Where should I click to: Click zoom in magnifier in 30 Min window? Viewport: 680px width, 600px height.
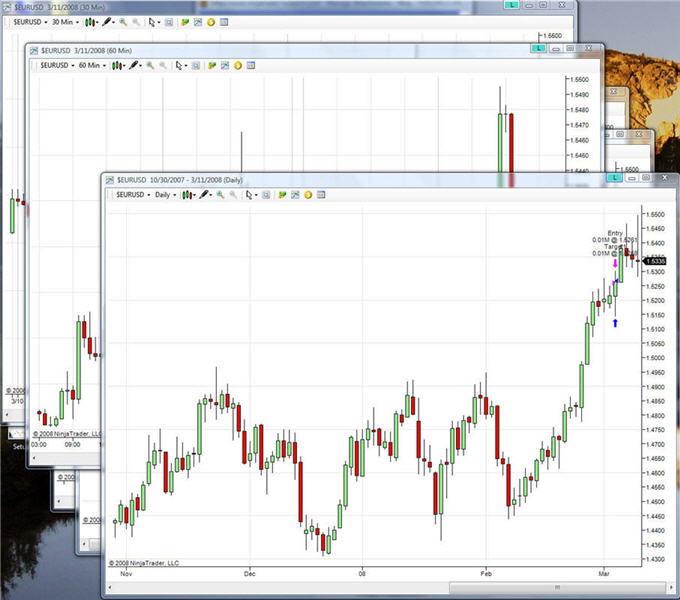point(123,22)
